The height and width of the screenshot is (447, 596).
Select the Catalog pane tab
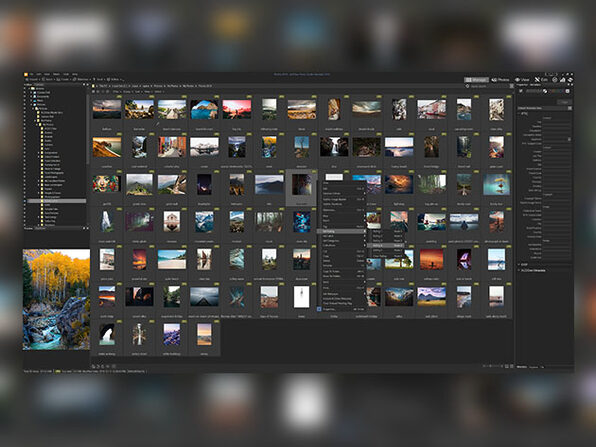[39, 85]
